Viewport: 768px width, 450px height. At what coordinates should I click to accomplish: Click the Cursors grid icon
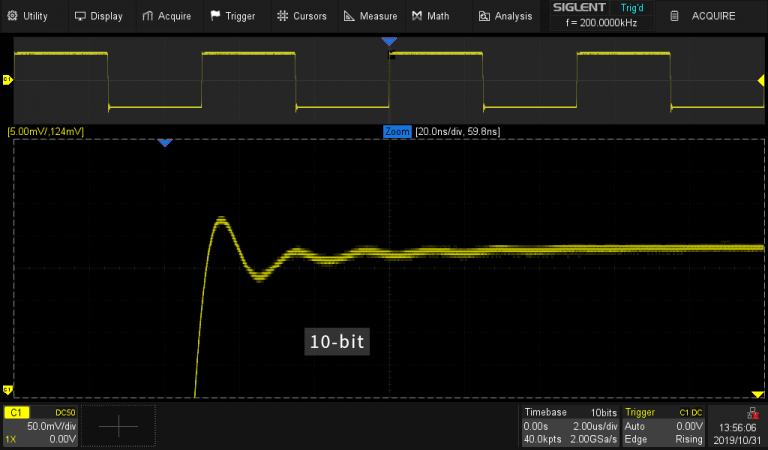(x=283, y=16)
